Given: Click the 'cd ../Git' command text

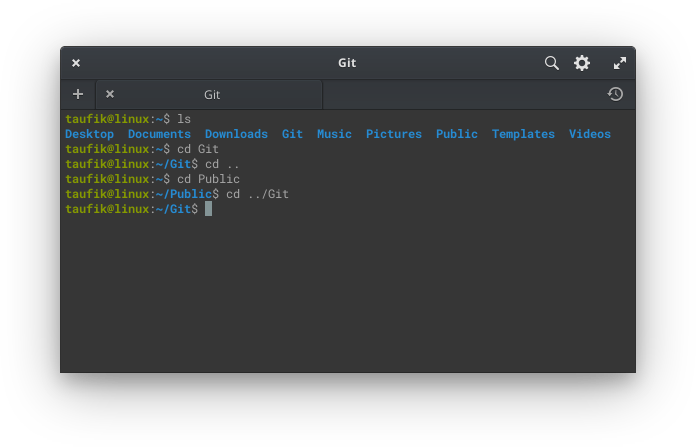Looking at the screenshot, I should tap(257, 194).
